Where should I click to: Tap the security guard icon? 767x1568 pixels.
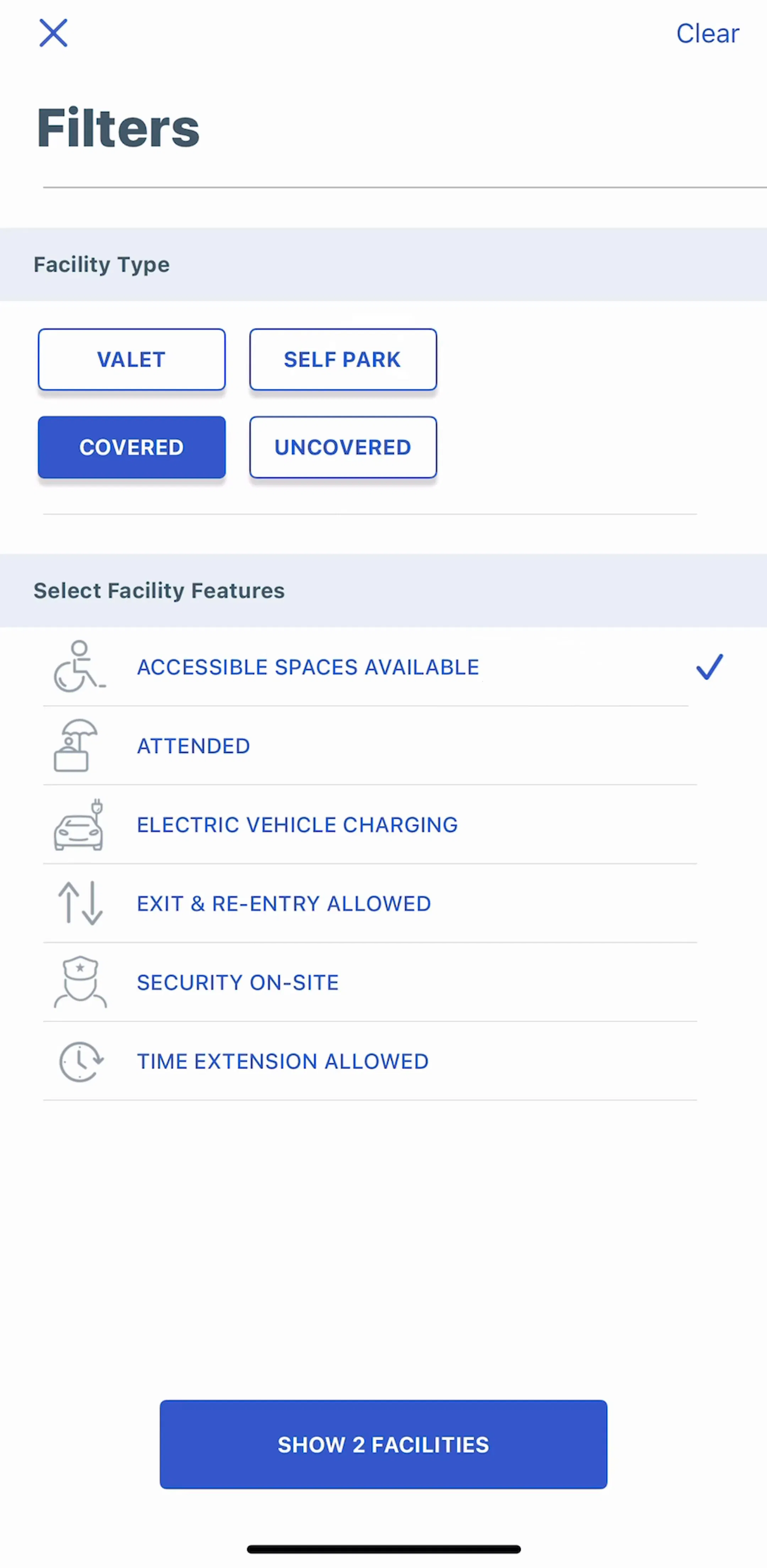tap(80, 982)
